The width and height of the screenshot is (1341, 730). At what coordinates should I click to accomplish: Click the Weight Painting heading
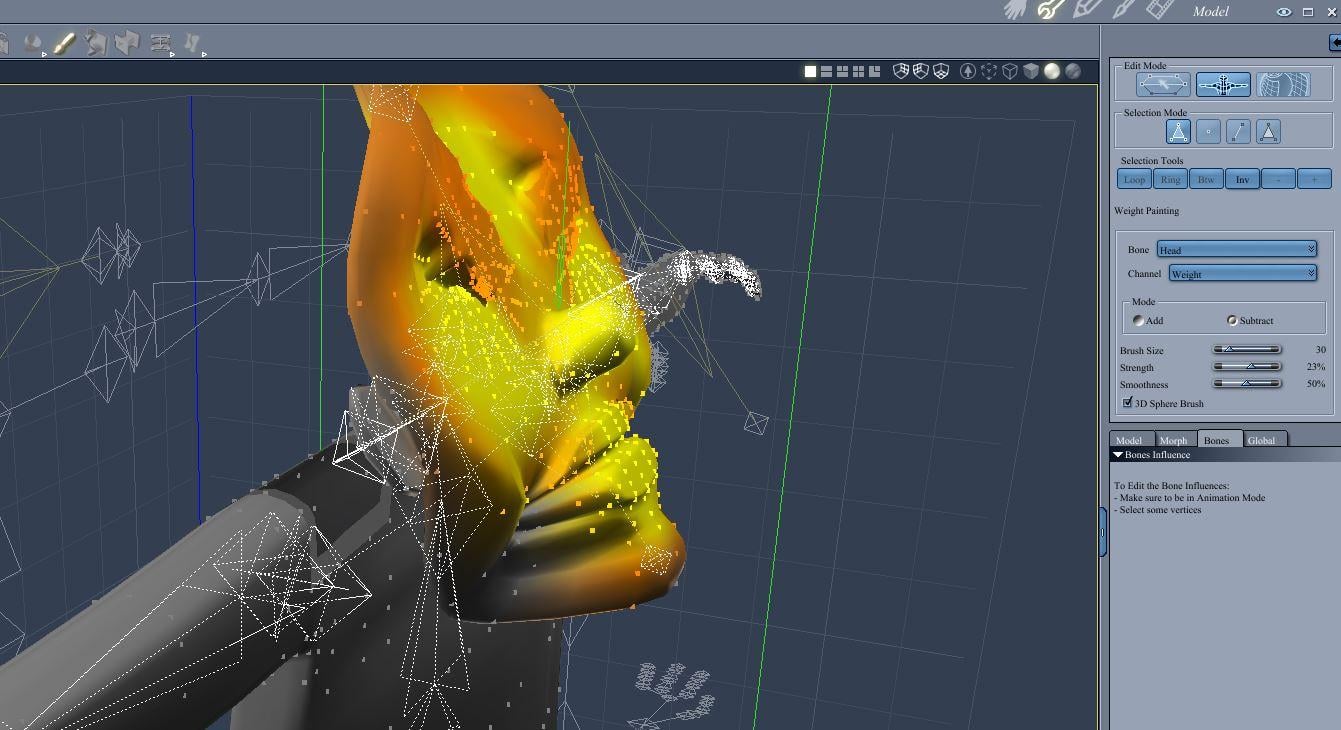tap(1146, 211)
